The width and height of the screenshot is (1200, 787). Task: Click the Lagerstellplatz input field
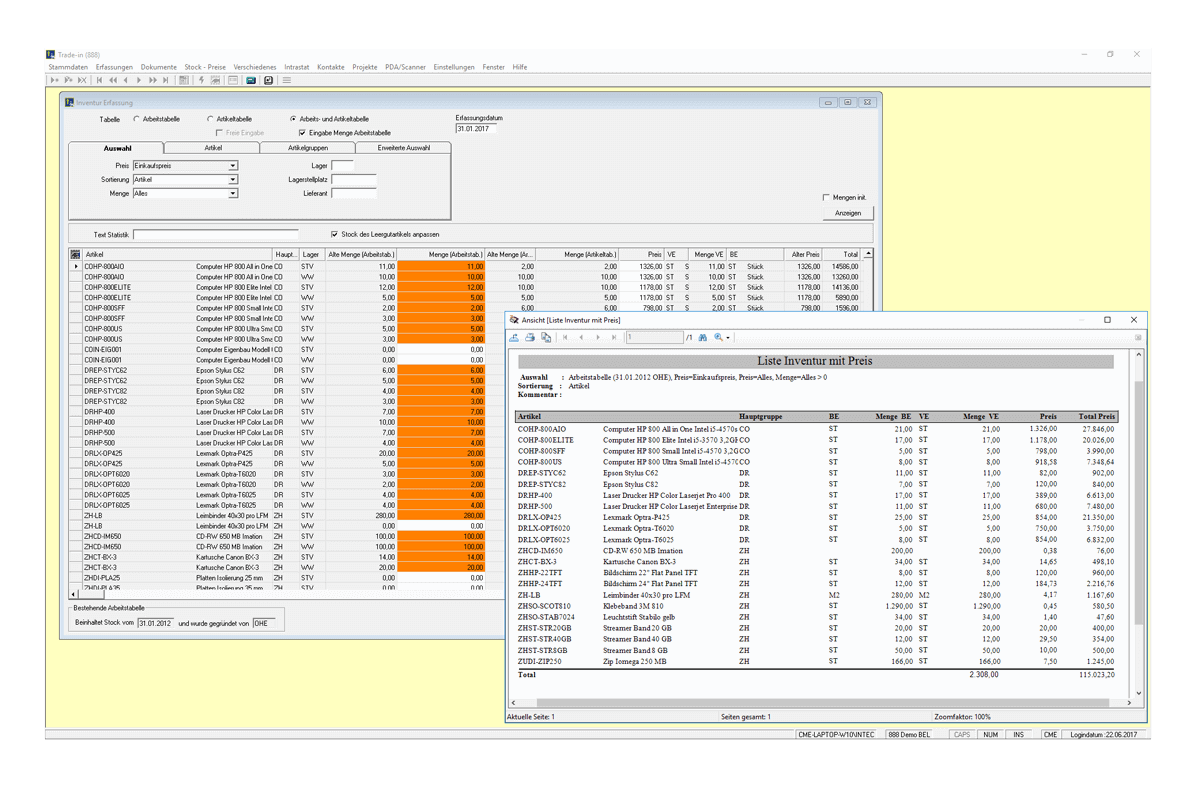(353, 180)
